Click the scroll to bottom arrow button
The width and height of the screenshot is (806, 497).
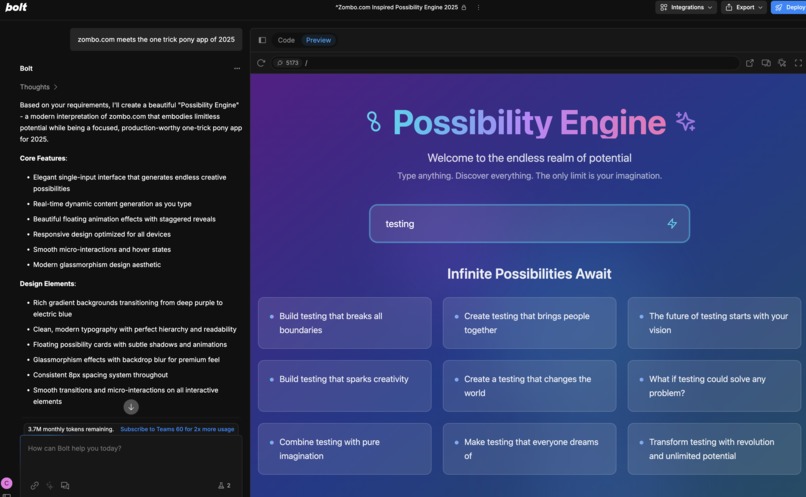(131, 407)
